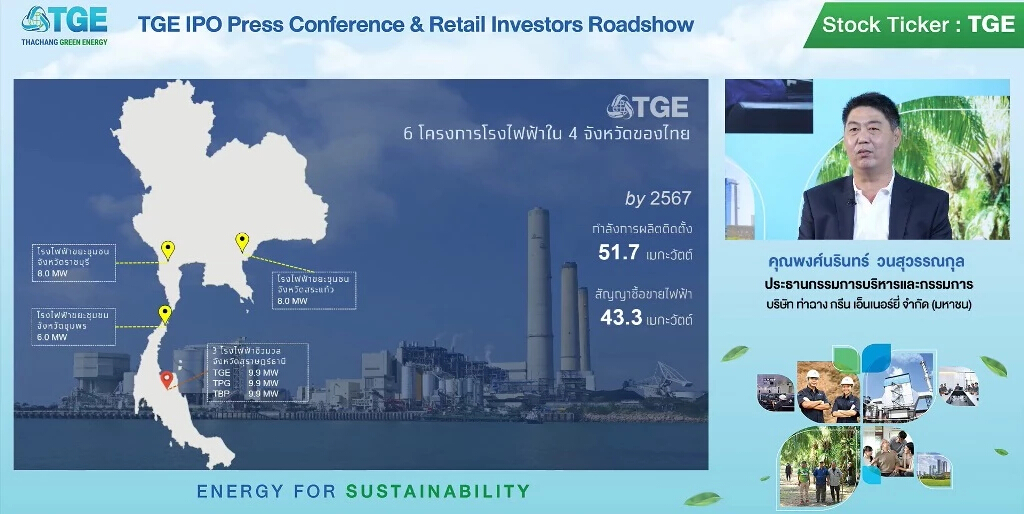Click the white TGE logo inside the slide

647,106
